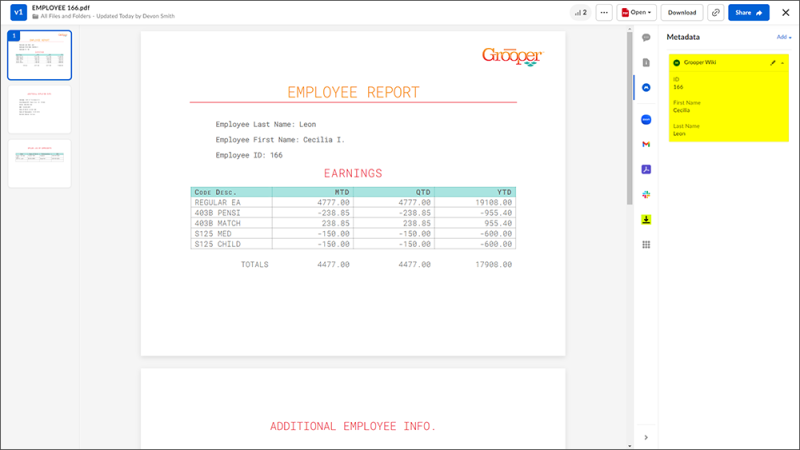Click the ADDITIONAL EMPLOYEE INFO. heading
Image resolution: width=800 pixels, height=450 pixels.
point(353,427)
